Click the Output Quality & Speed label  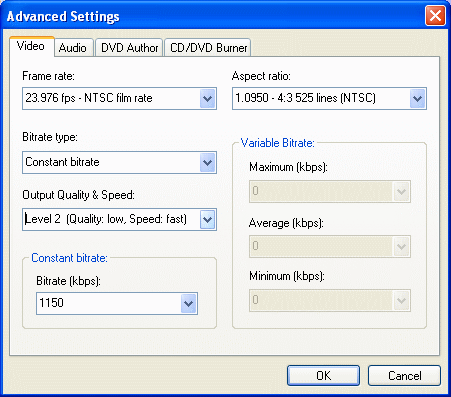click(x=78, y=195)
